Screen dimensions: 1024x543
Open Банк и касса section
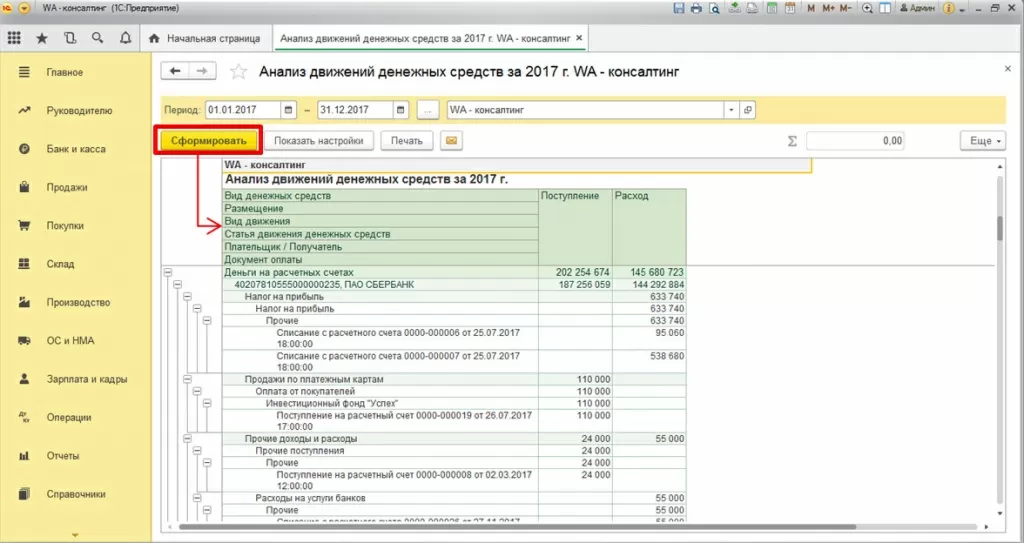76,149
